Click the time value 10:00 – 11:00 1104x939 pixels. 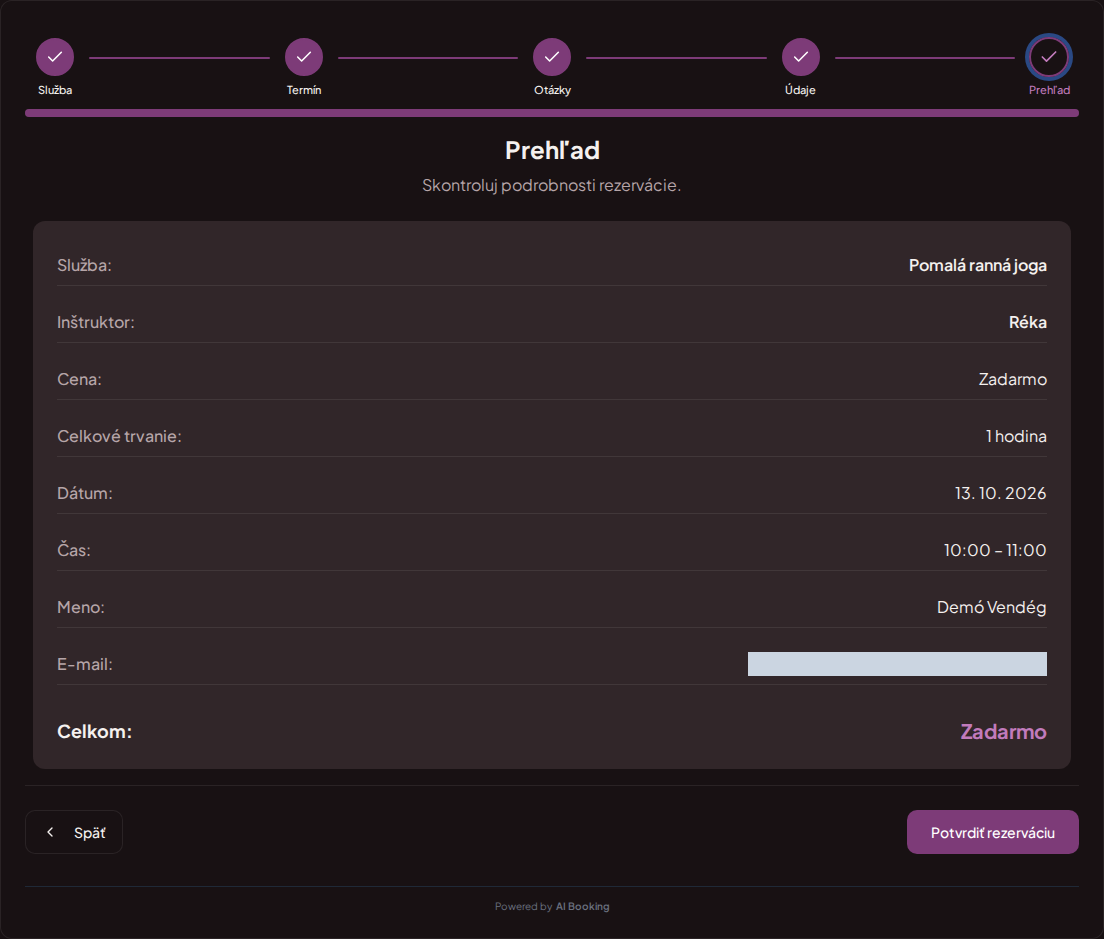[x=995, y=550]
